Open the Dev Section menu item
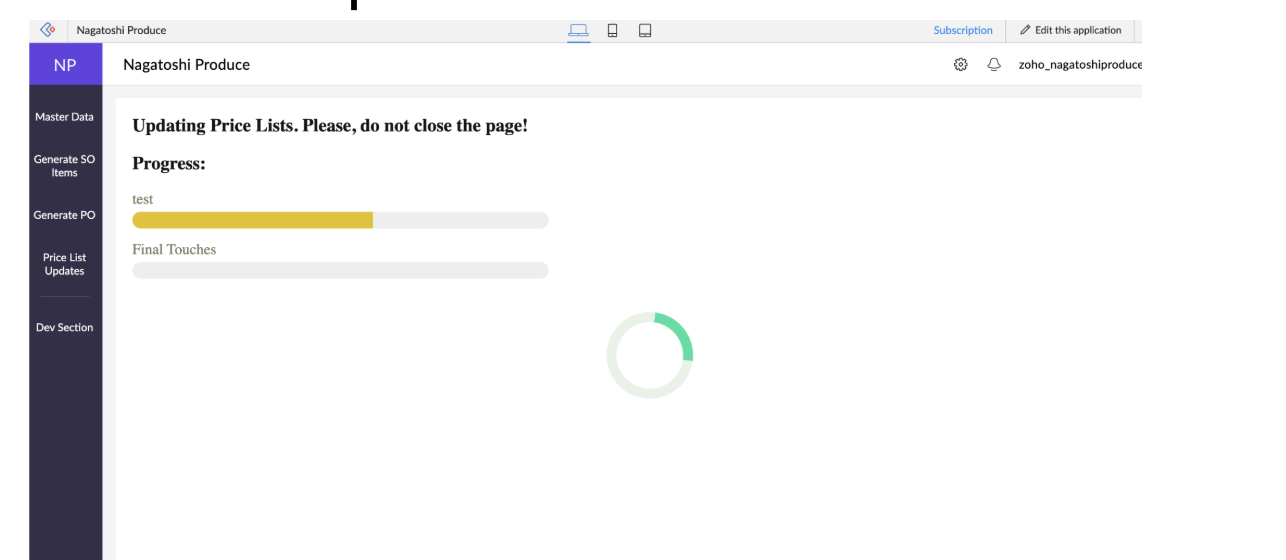The width and height of the screenshot is (1286, 560). [x=65, y=327]
